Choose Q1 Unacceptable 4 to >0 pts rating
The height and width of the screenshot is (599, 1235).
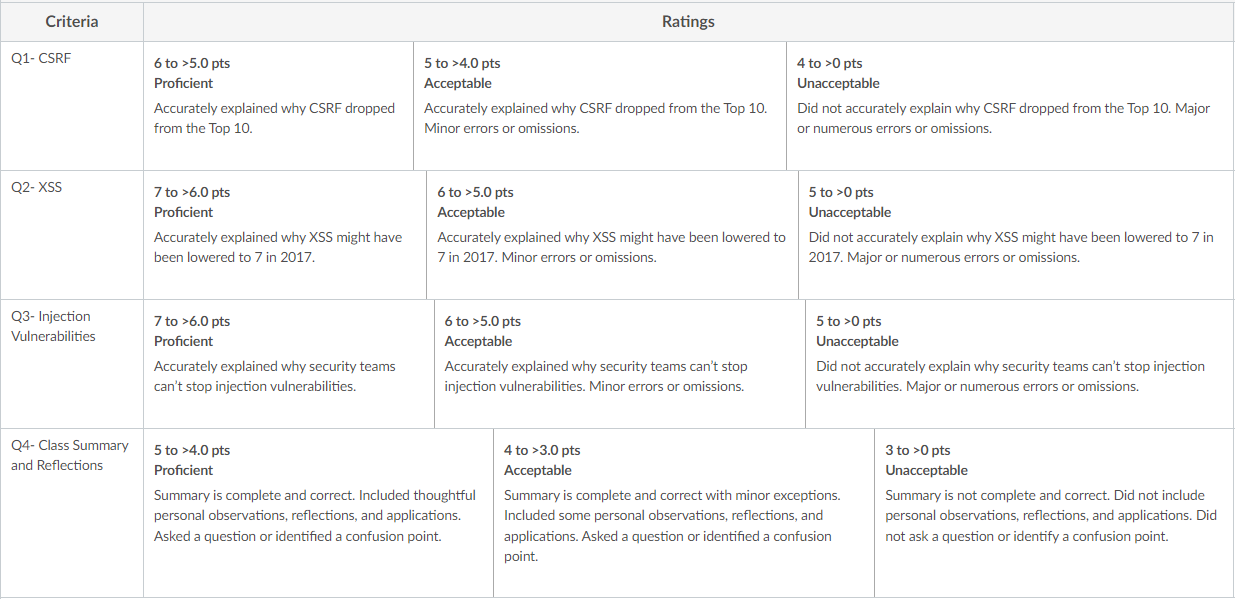click(1010, 105)
